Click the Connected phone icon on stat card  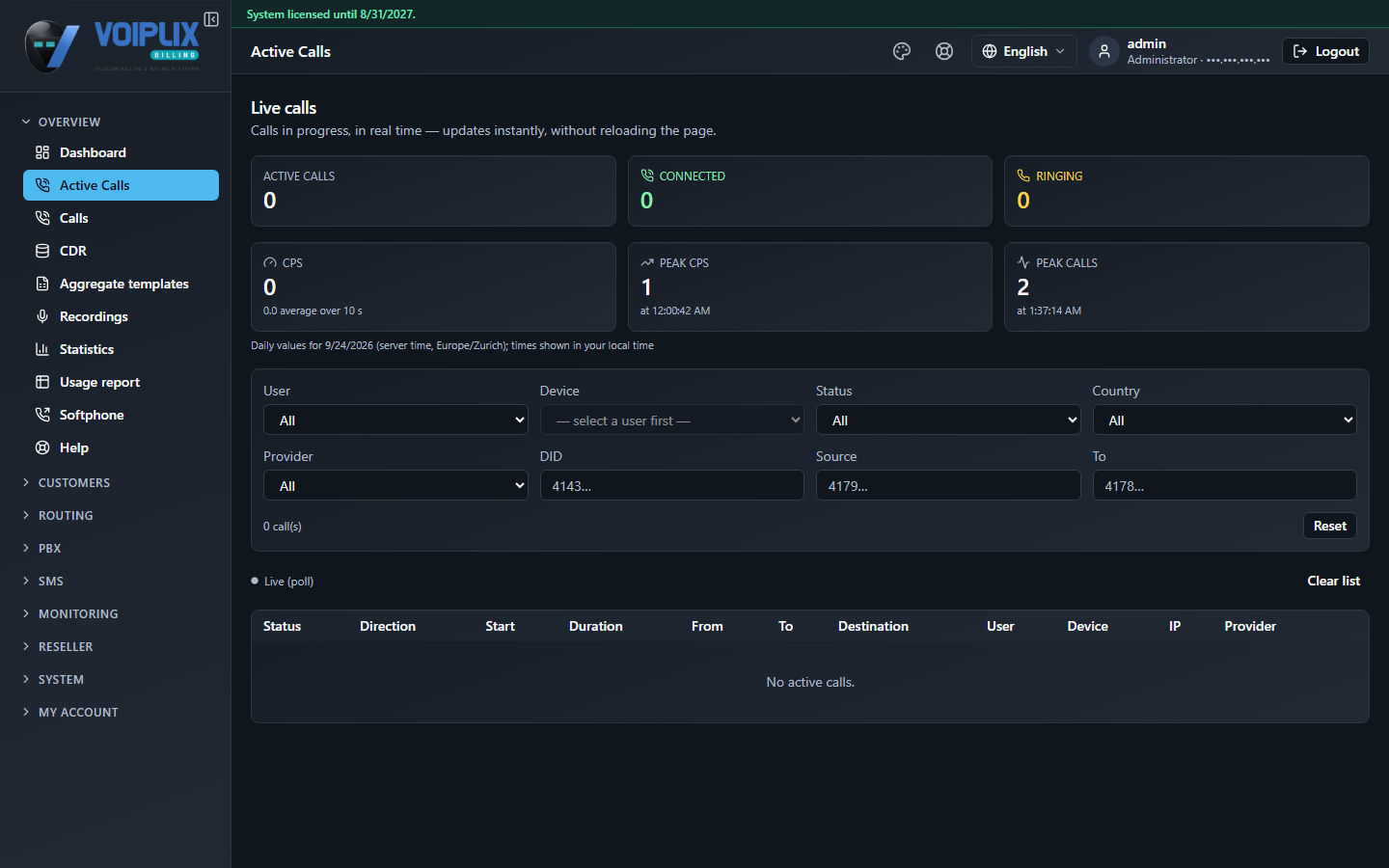pyautogui.click(x=647, y=176)
